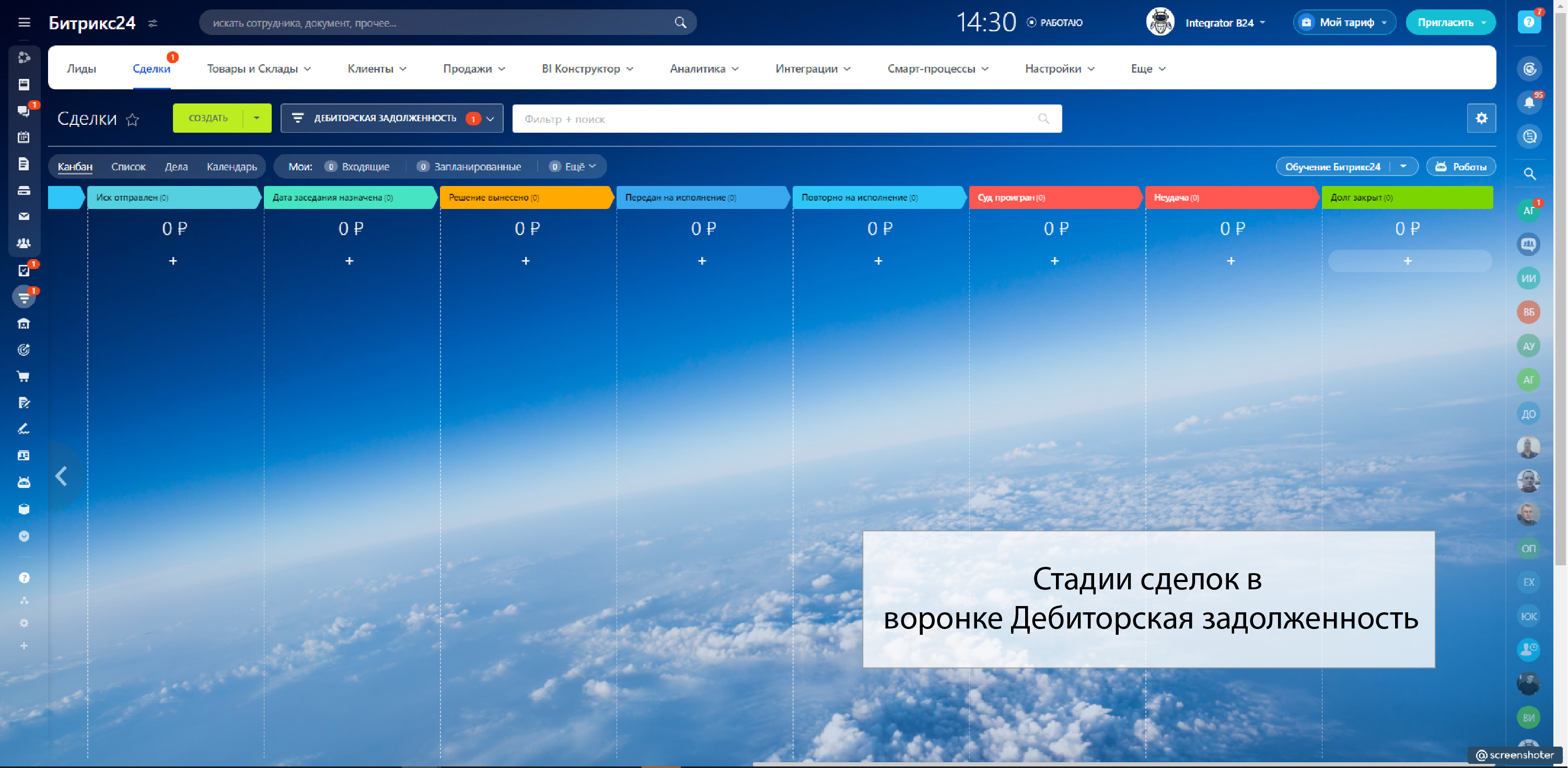Expand the Товары и Склады menu

coord(259,69)
